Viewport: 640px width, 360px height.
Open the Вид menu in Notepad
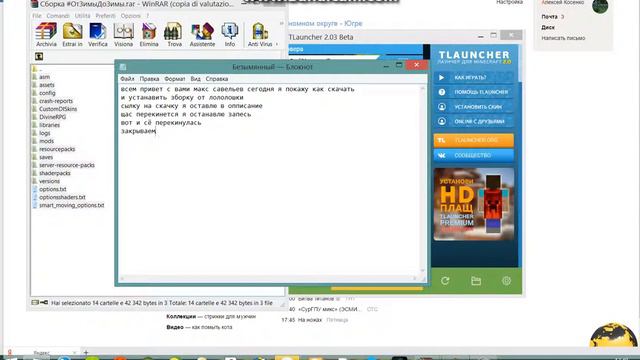click(x=196, y=79)
